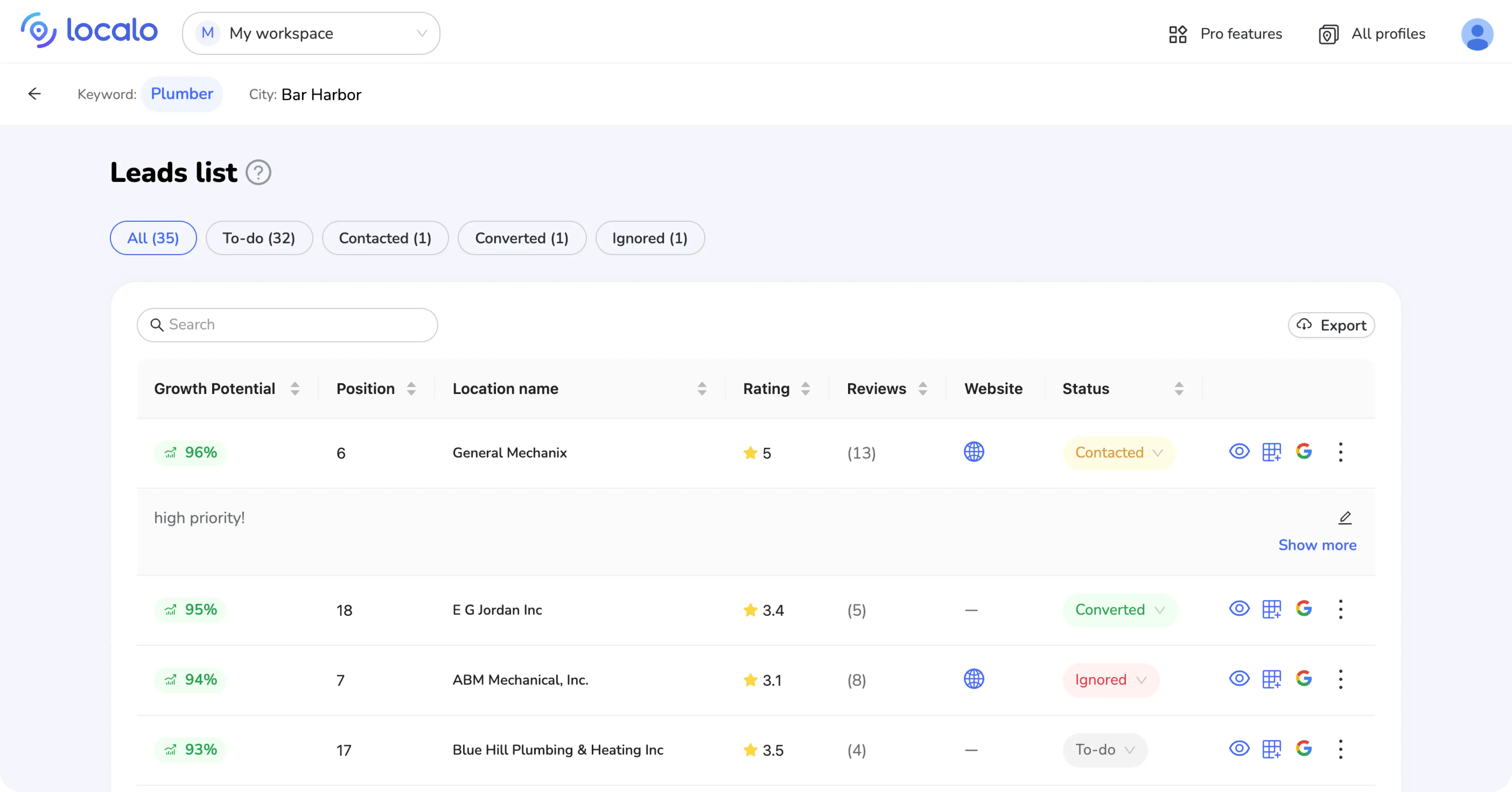
Task: Open To-do status dropdown for Blue Hill Plumbing
Action: coord(1105,750)
